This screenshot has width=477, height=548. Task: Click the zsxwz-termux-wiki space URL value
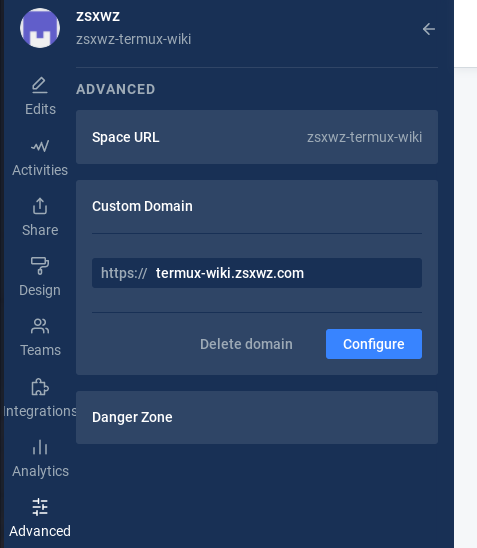pos(364,137)
